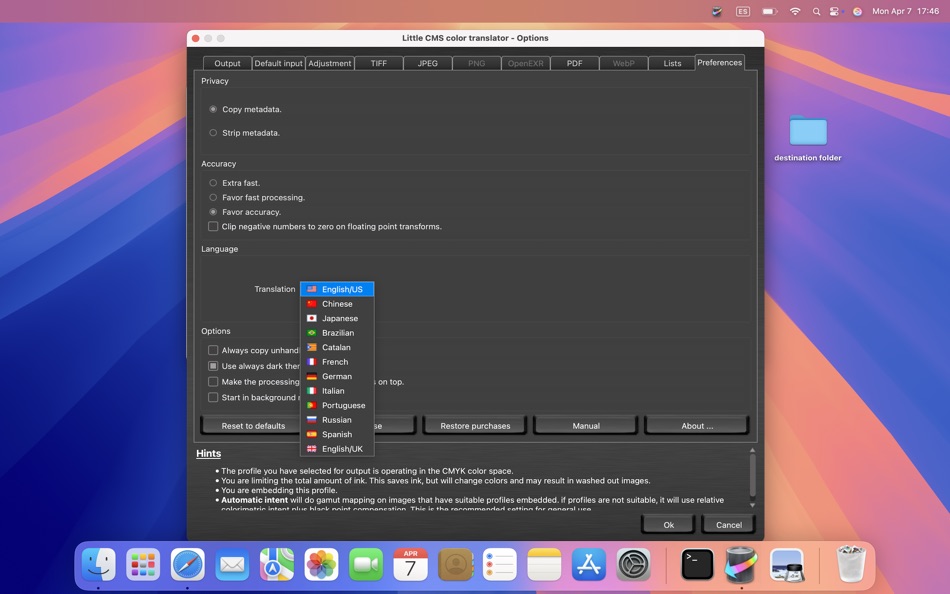Viewport: 950px width, 594px height.
Task: Click the paint can color translator dock icon
Action: 742,564
